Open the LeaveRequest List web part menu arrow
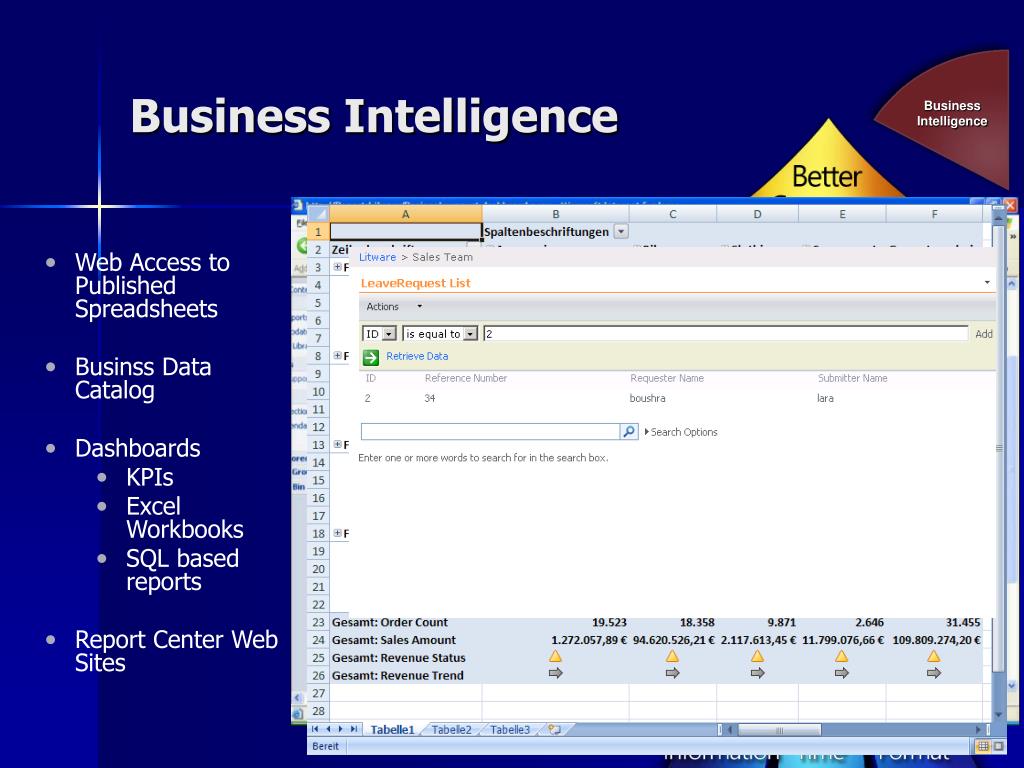This screenshot has width=1024, height=768. [x=987, y=283]
